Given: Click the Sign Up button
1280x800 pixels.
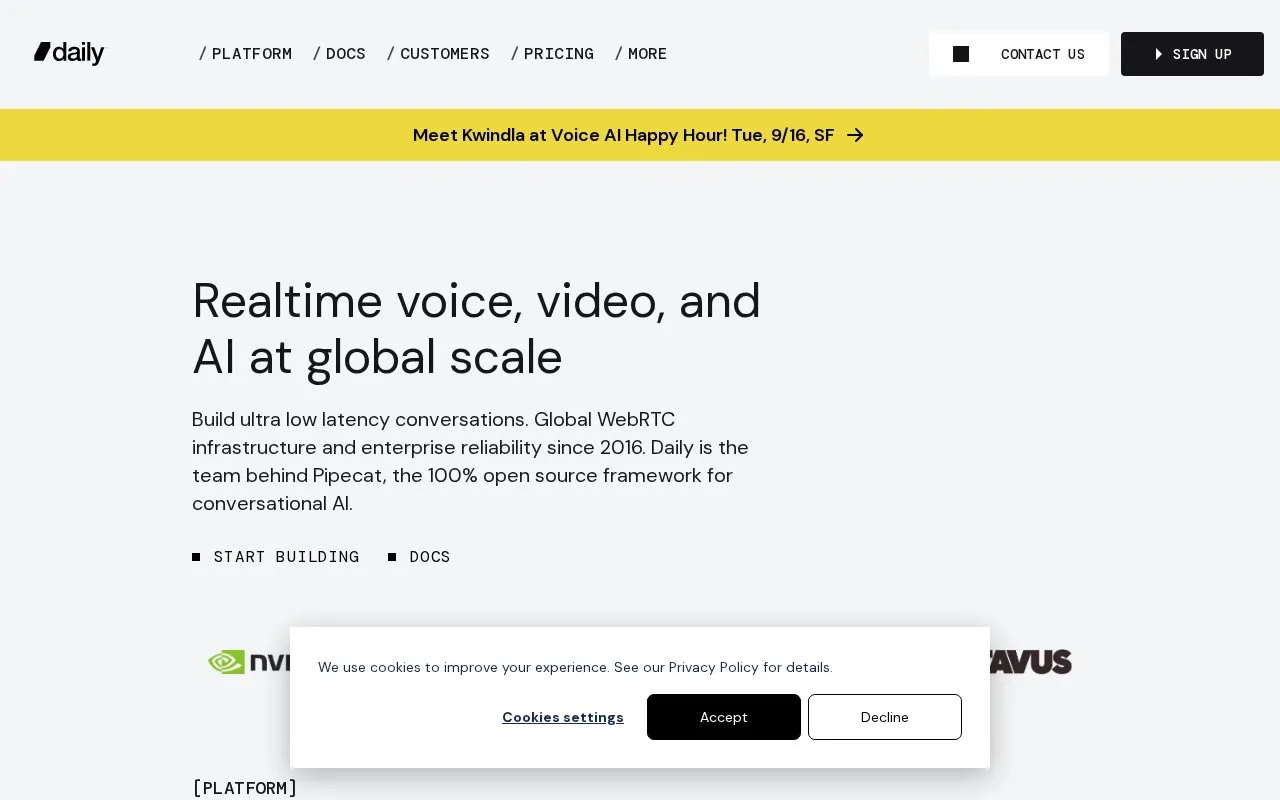Looking at the screenshot, I should (1192, 54).
